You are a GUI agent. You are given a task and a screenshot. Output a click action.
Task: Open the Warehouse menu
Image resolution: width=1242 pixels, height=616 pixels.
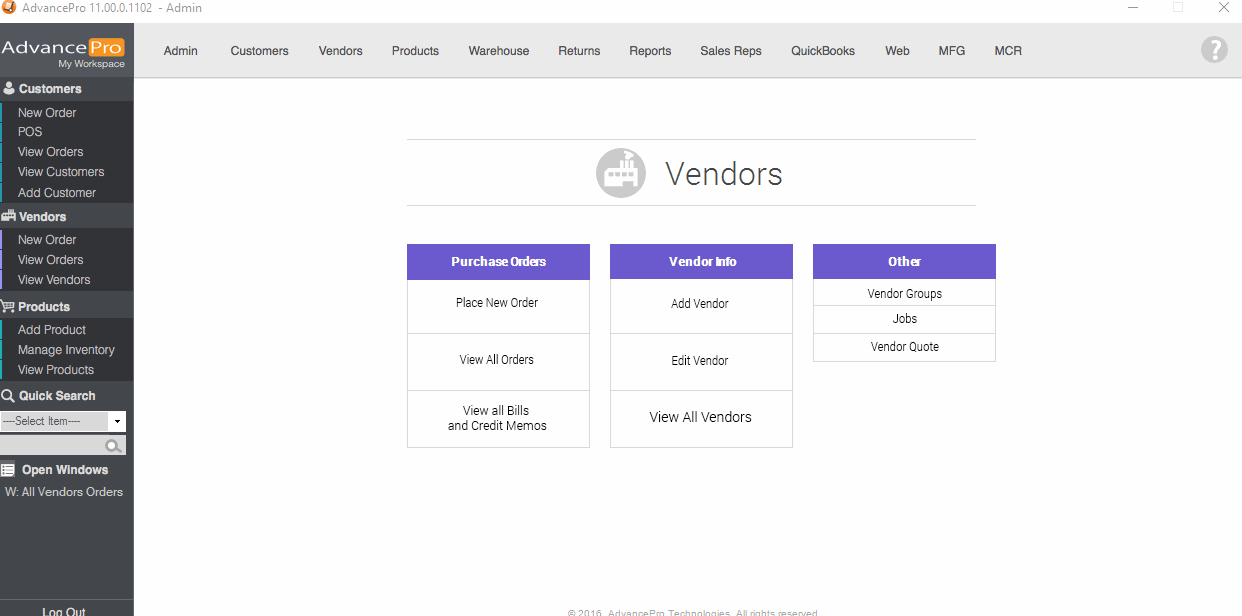[x=498, y=51]
